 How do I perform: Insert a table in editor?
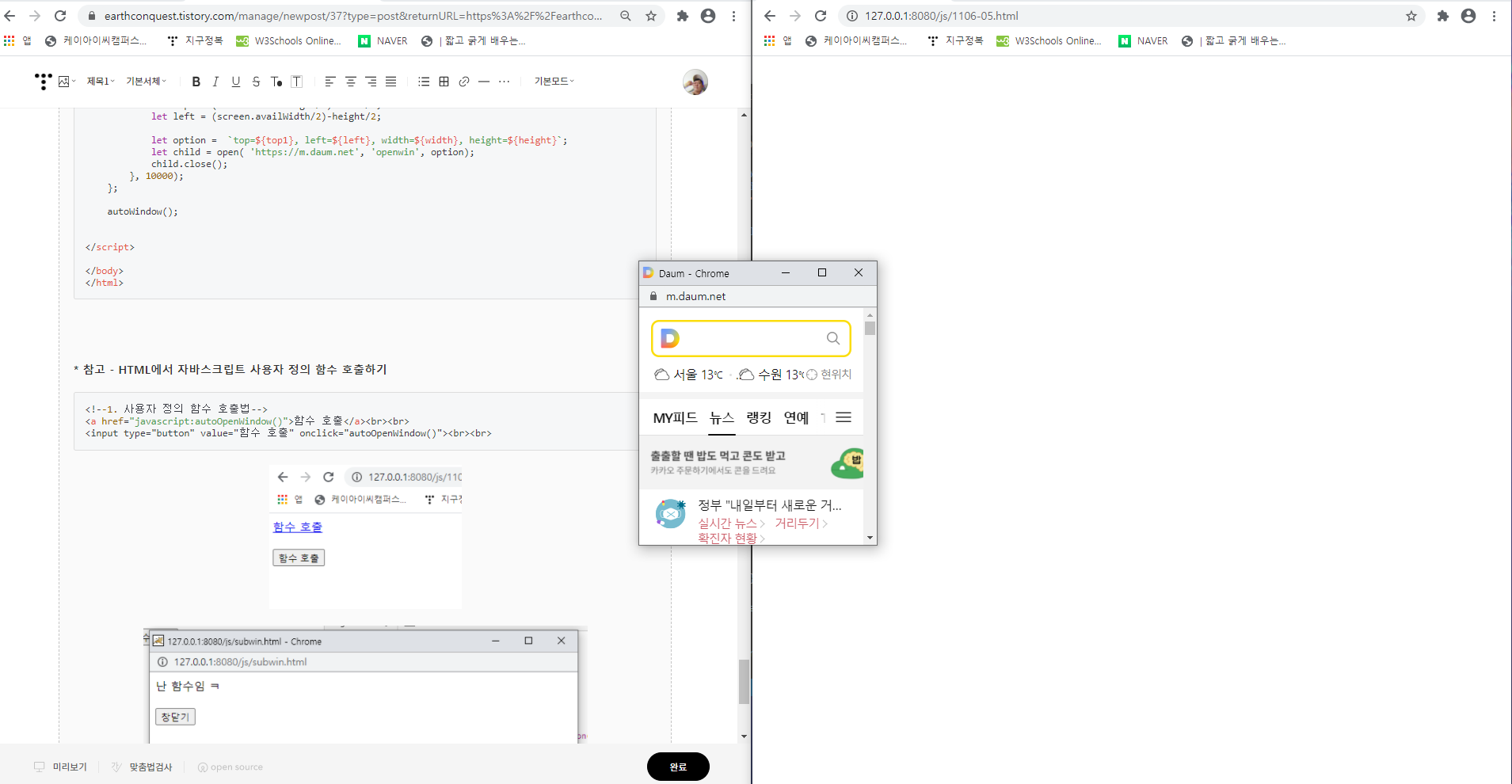coord(444,82)
